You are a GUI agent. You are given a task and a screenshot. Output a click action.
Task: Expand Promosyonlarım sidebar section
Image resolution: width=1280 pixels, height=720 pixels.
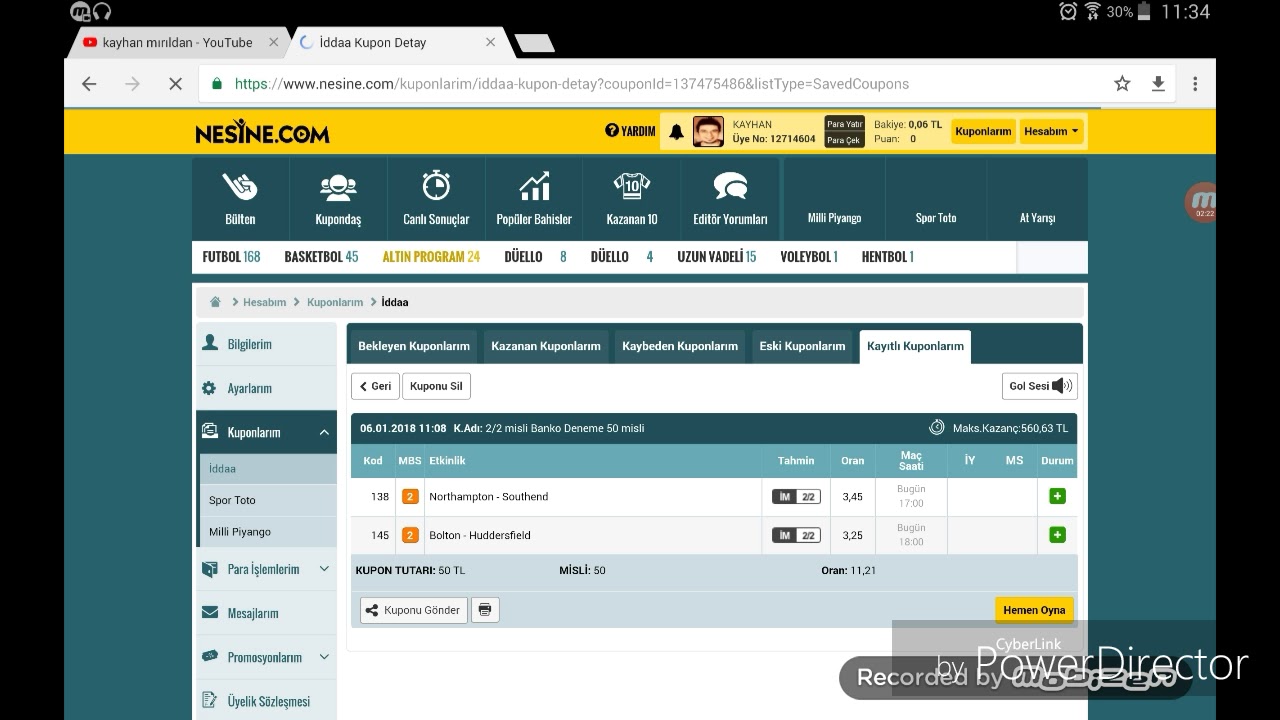click(266, 657)
